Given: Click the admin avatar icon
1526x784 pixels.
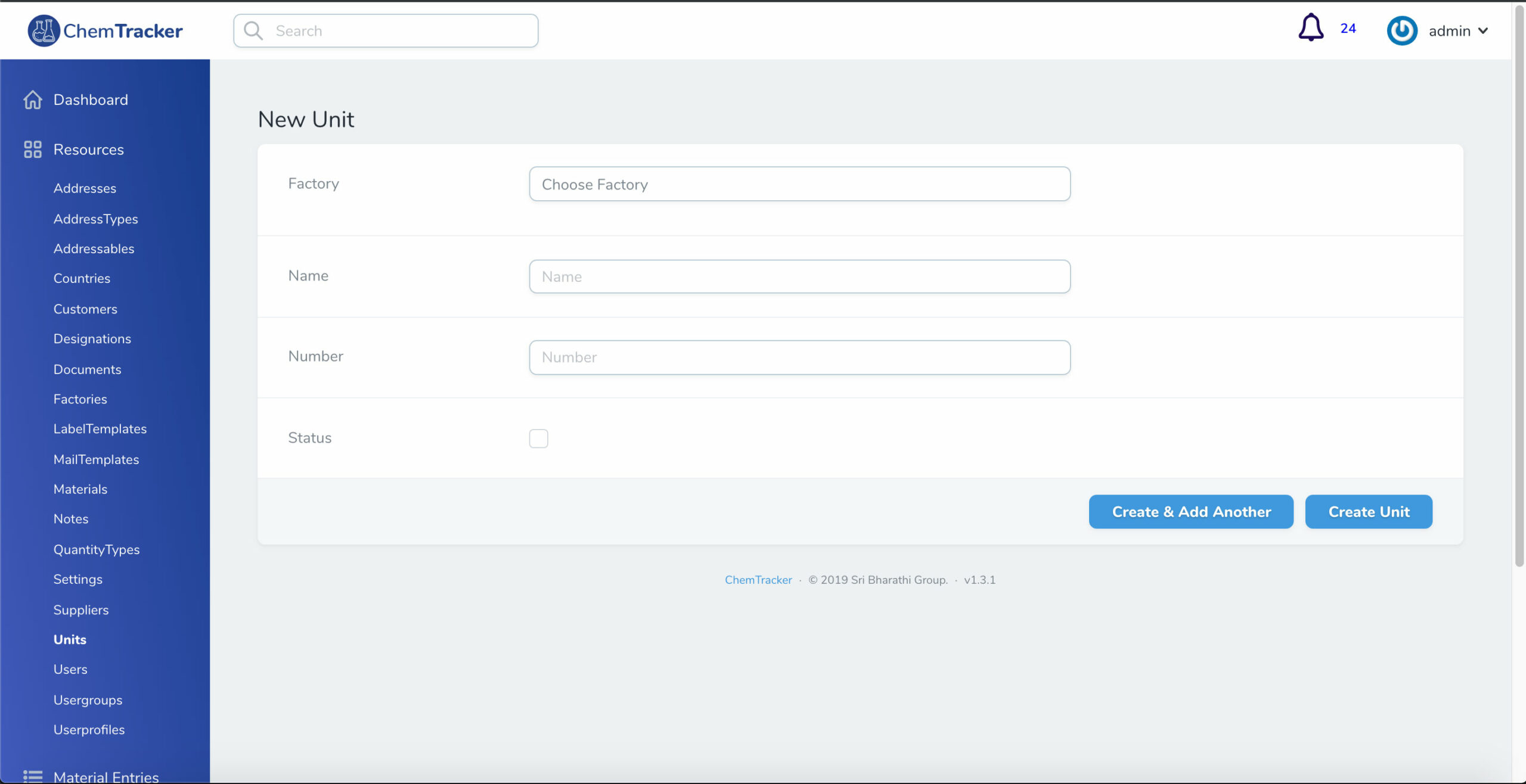Looking at the screenshot, I should (1401, 31).
